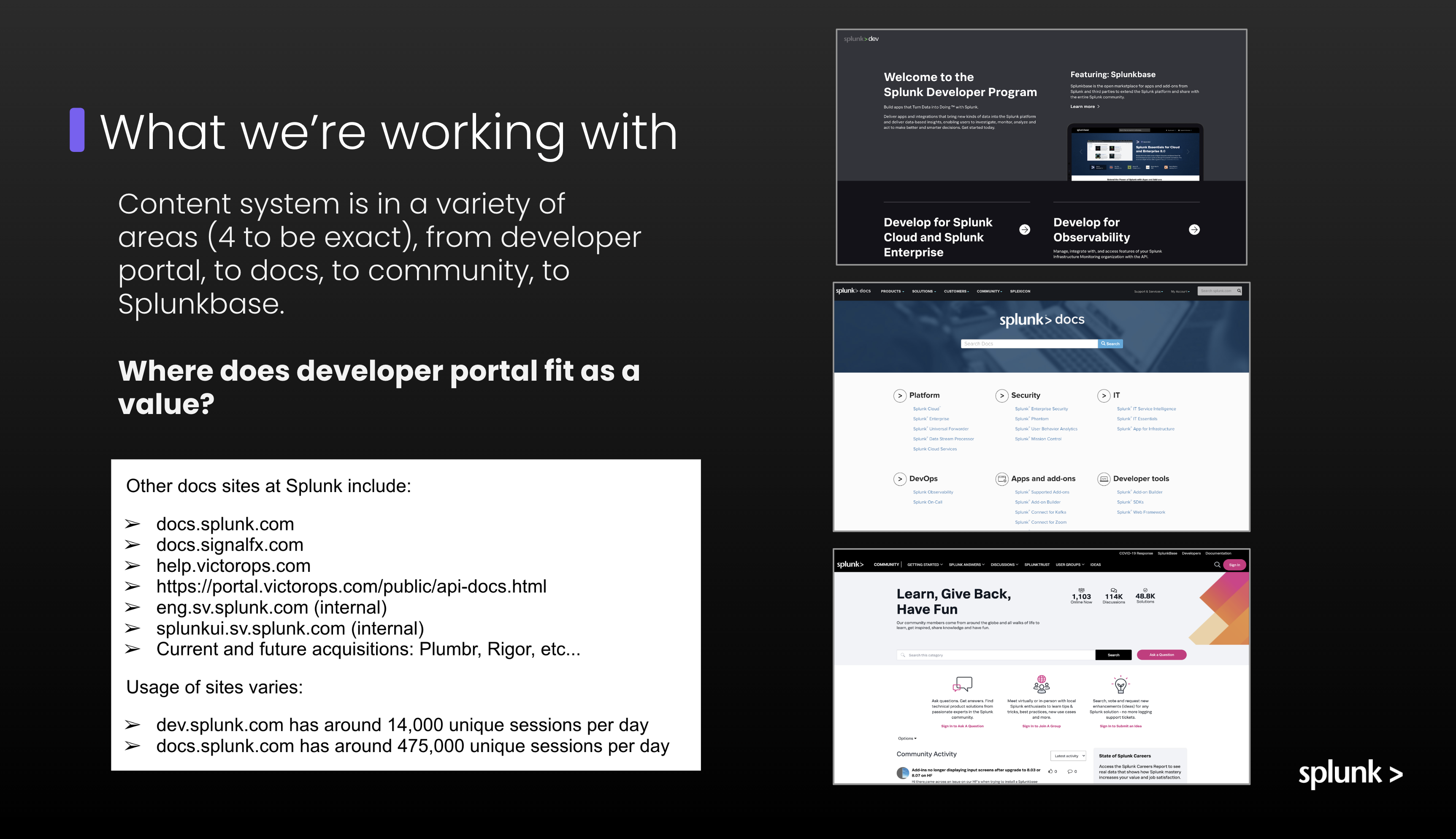
Task: Click user avatar on Add-ins post
Action: (902, 773)
